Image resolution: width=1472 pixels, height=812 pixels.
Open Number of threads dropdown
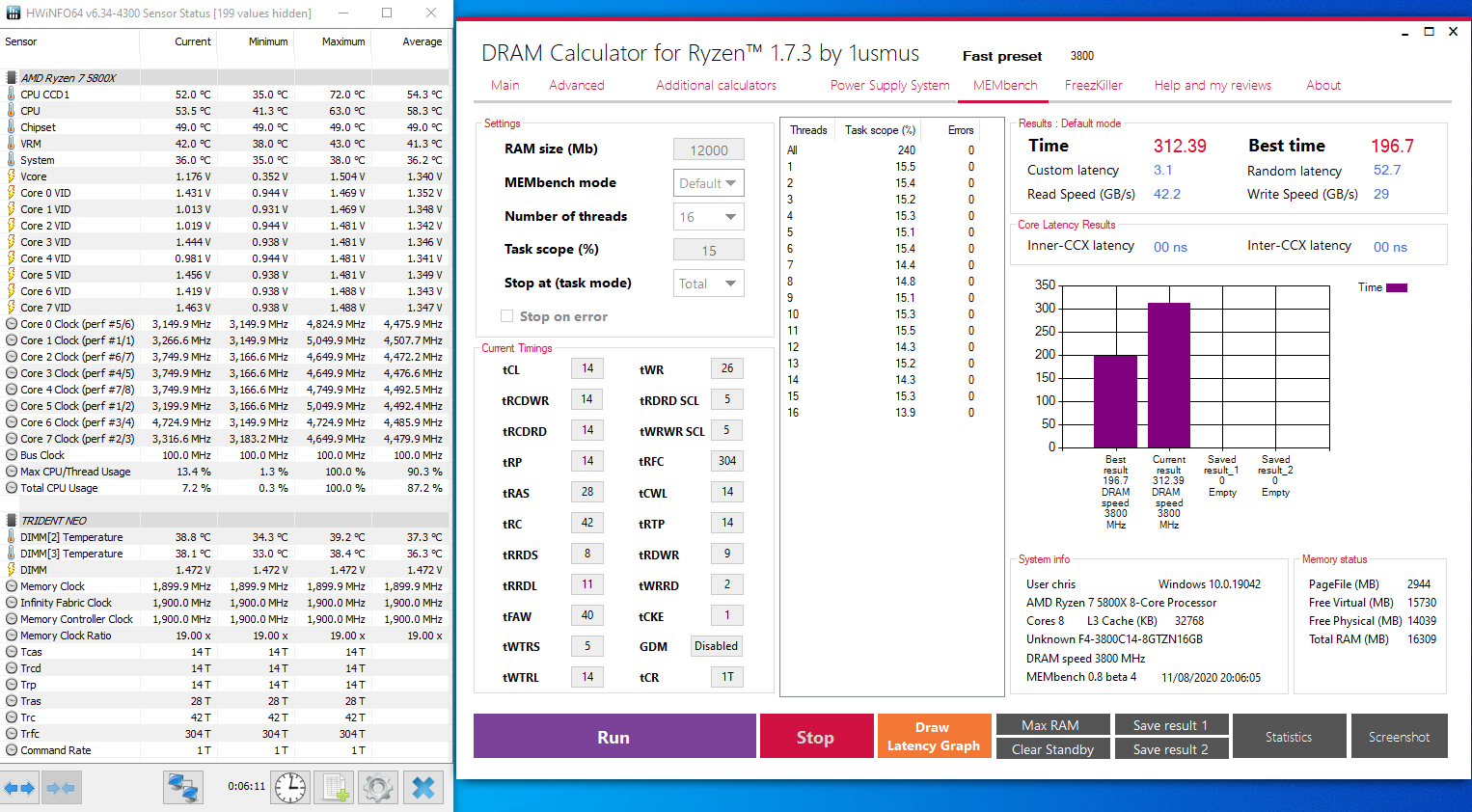point(709,217)
